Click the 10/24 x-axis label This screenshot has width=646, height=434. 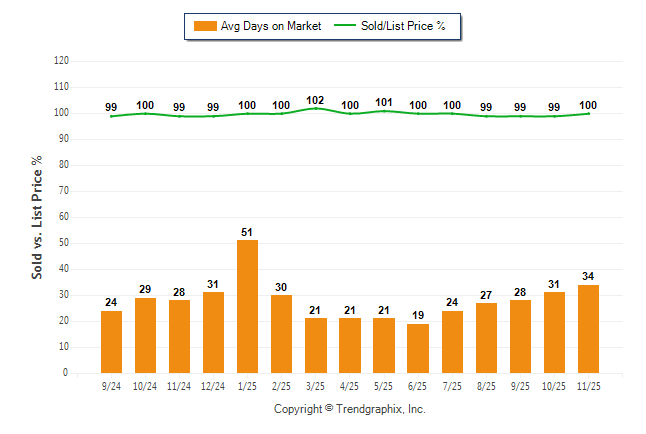145,385
